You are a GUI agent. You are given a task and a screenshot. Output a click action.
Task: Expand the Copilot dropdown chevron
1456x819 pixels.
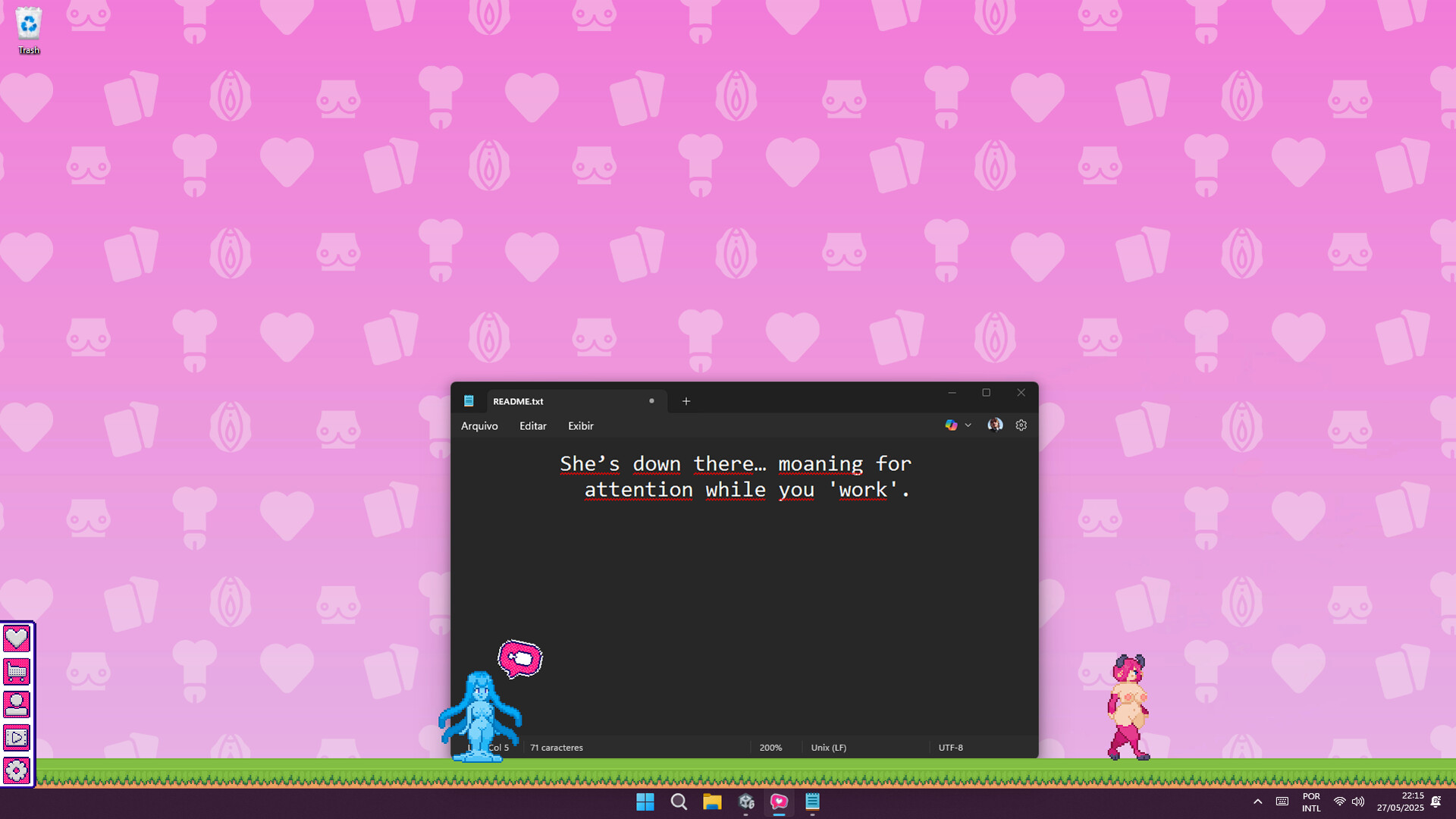coord(968,425)
